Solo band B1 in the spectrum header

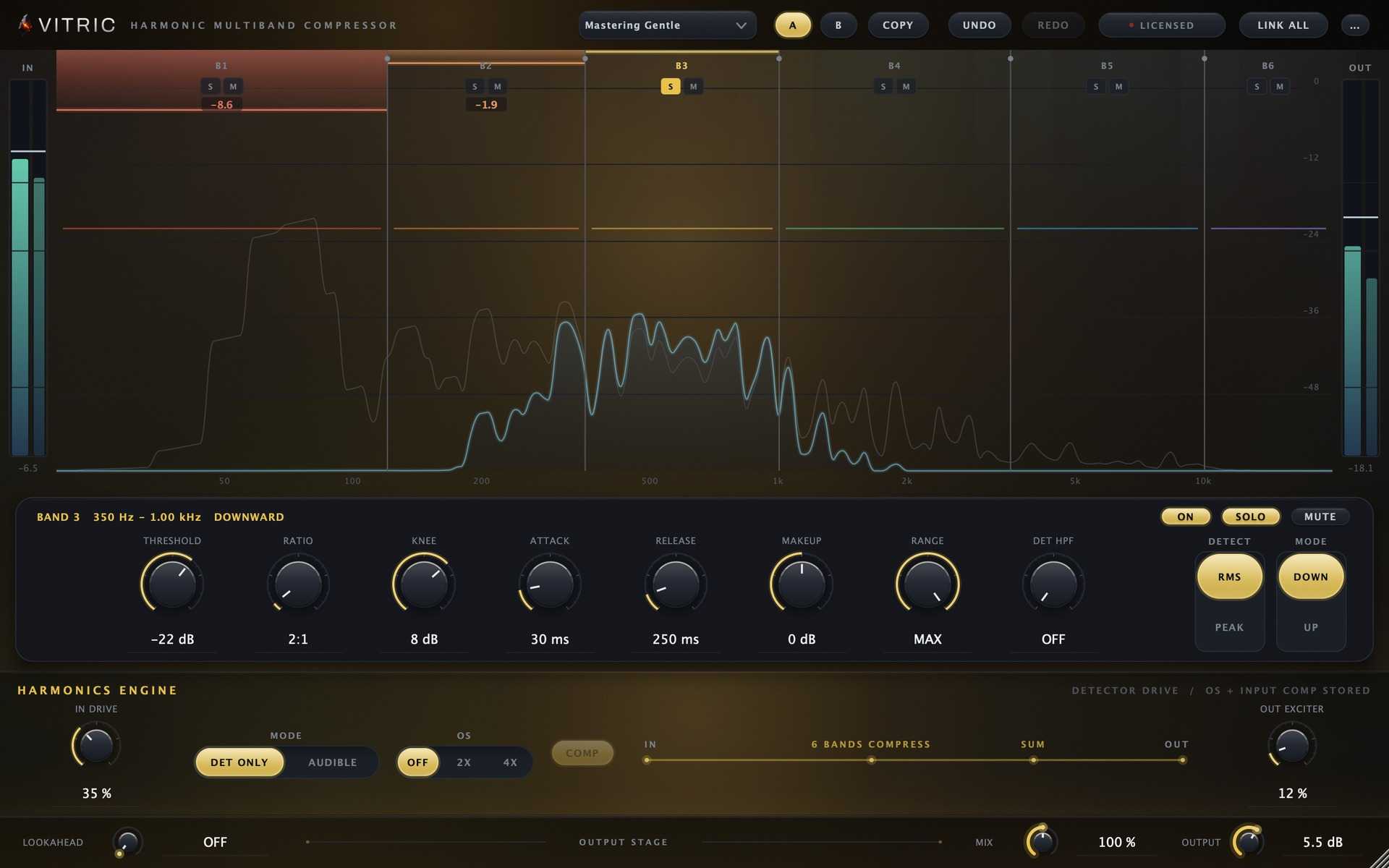coord(211,87)
